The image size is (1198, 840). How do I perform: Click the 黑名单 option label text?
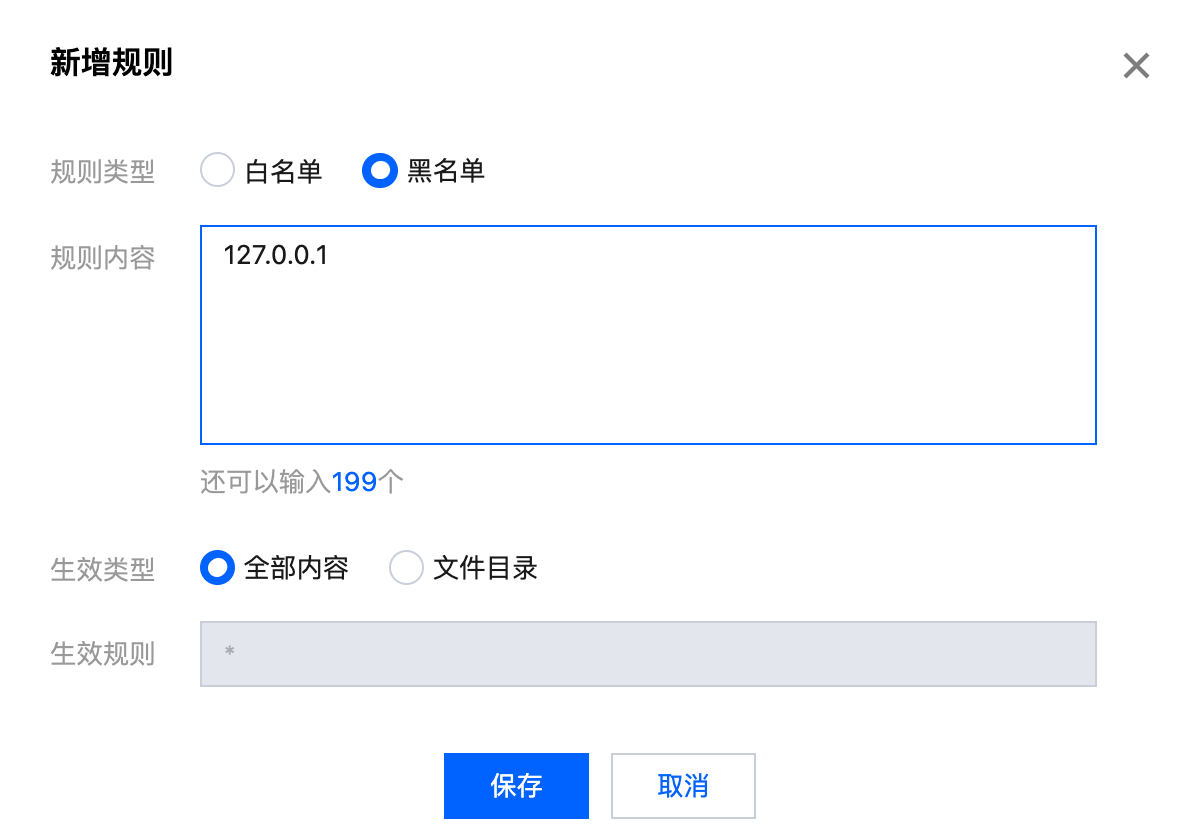[x=446, y=171]
